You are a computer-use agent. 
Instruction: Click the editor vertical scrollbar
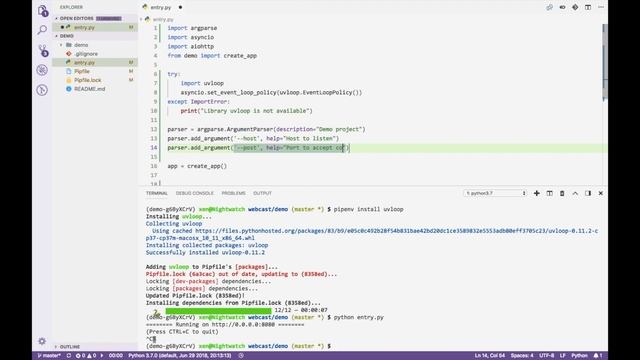pos(605,61)
